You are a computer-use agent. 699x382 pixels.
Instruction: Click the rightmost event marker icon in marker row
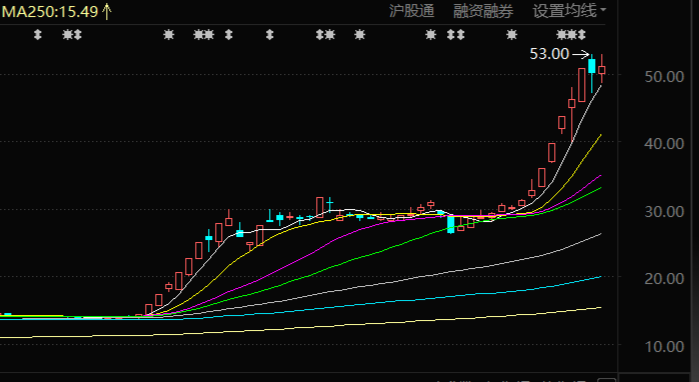[582, 34]
